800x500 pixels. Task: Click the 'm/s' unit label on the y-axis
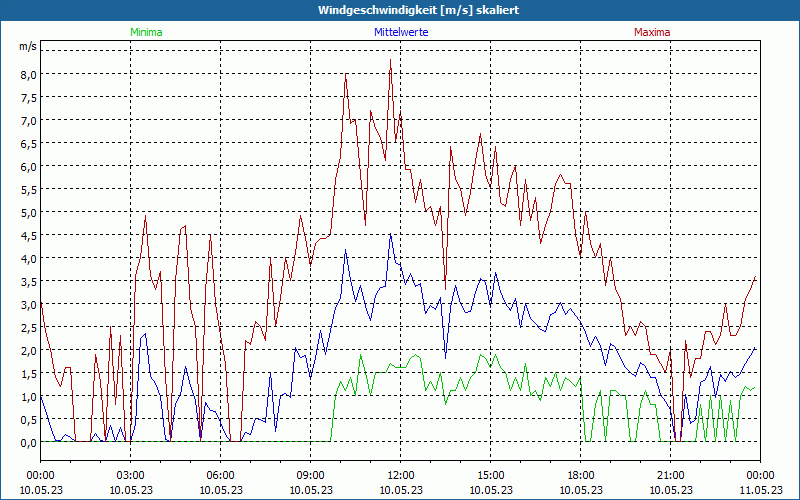point(28,46)
